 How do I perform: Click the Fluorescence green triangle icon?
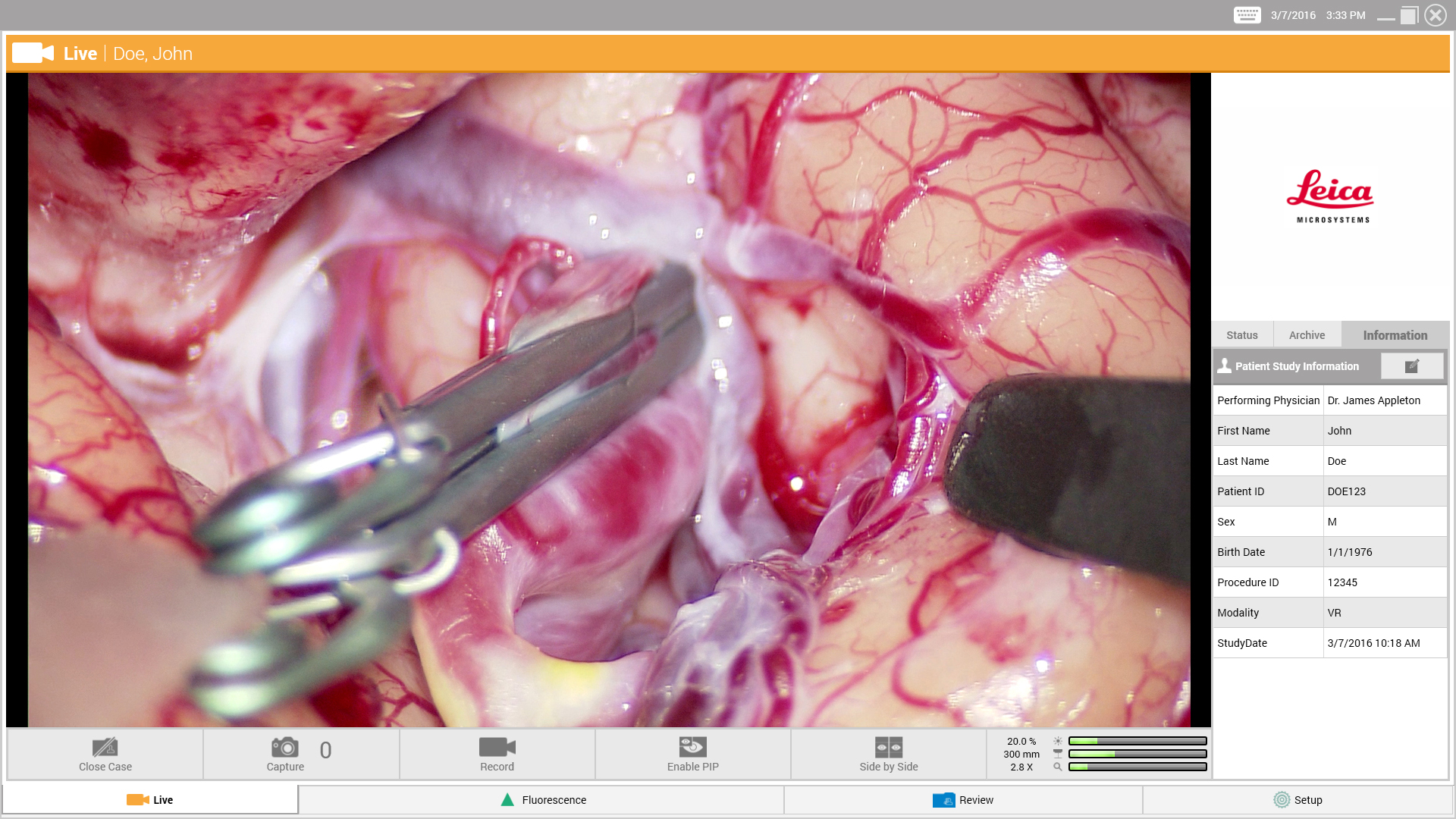pyautogui.click(x=507, y=800)
